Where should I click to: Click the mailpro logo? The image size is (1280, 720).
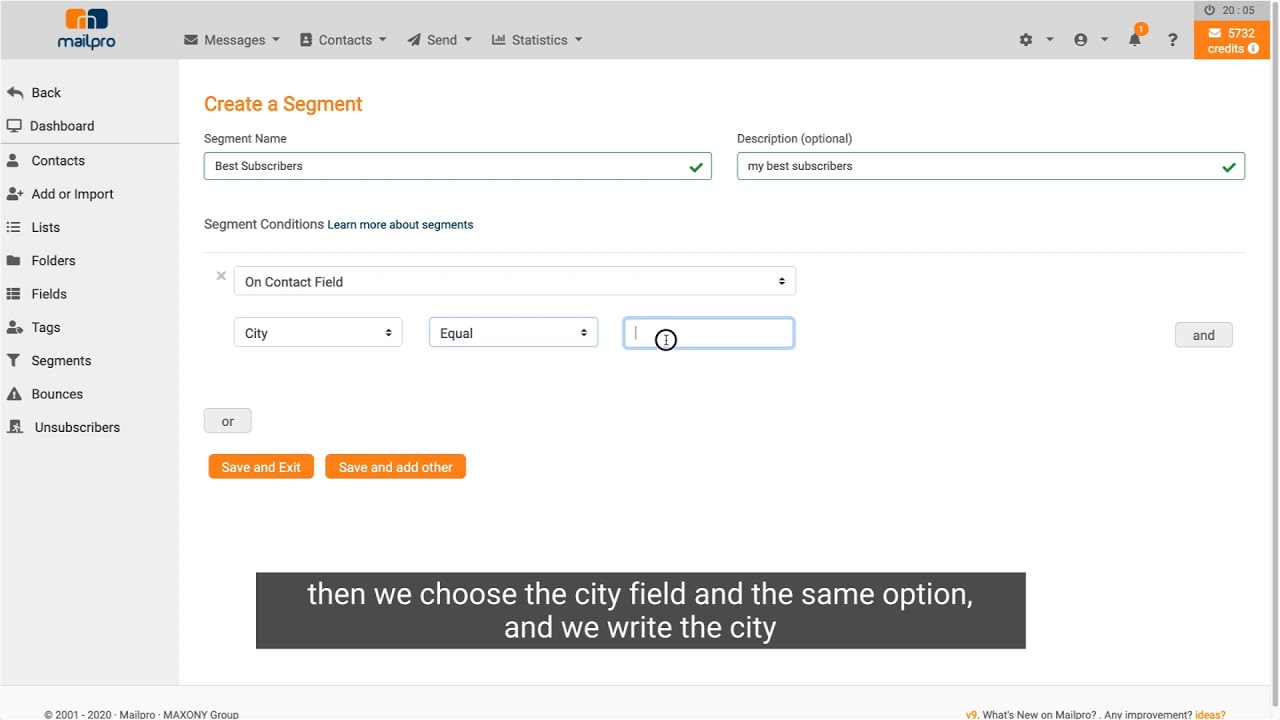pyautogui.click(x=86, y=30)
